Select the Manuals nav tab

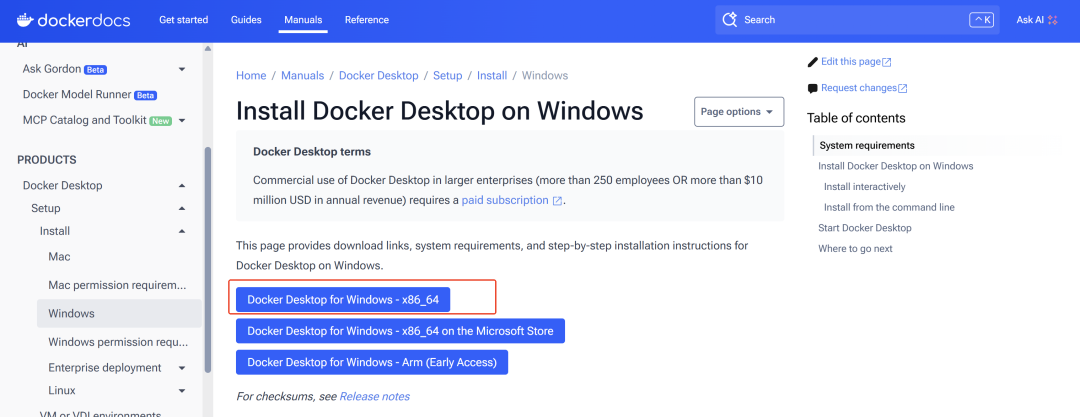[304, 20]
